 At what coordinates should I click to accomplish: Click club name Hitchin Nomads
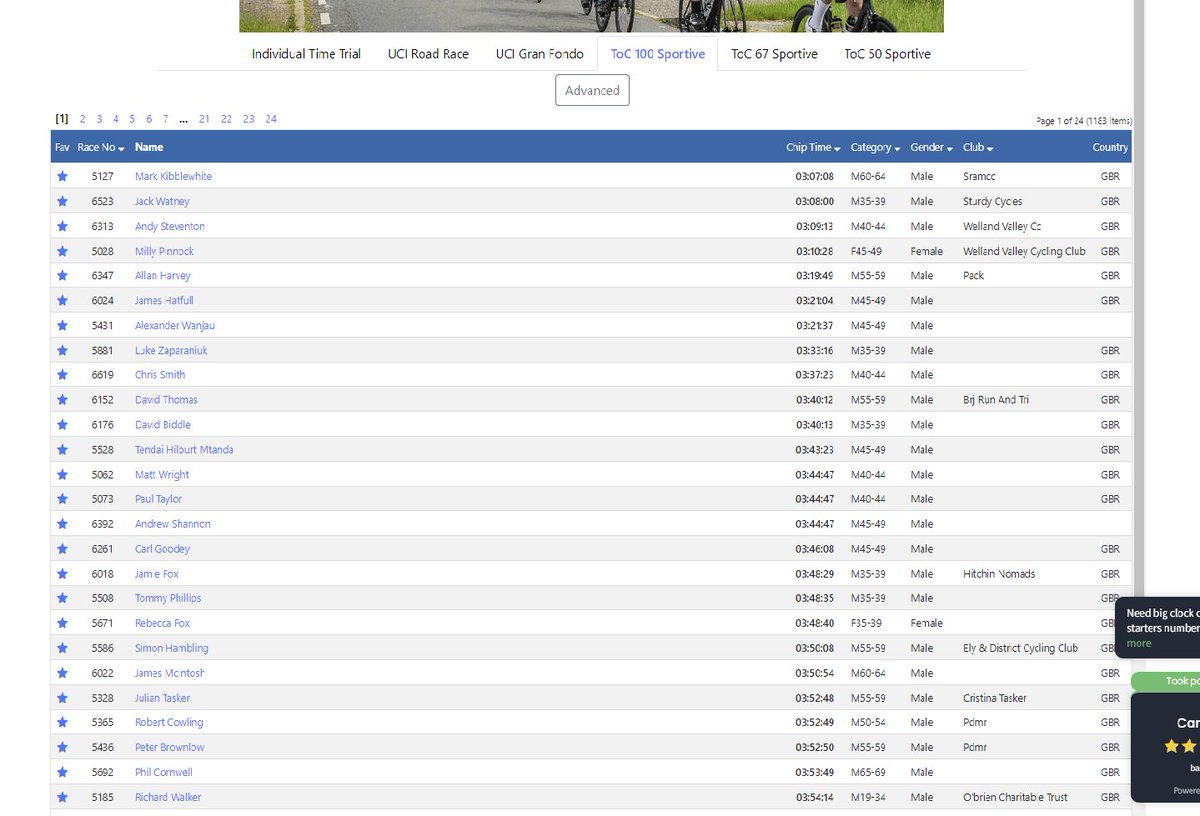click(x=999, y=573)
